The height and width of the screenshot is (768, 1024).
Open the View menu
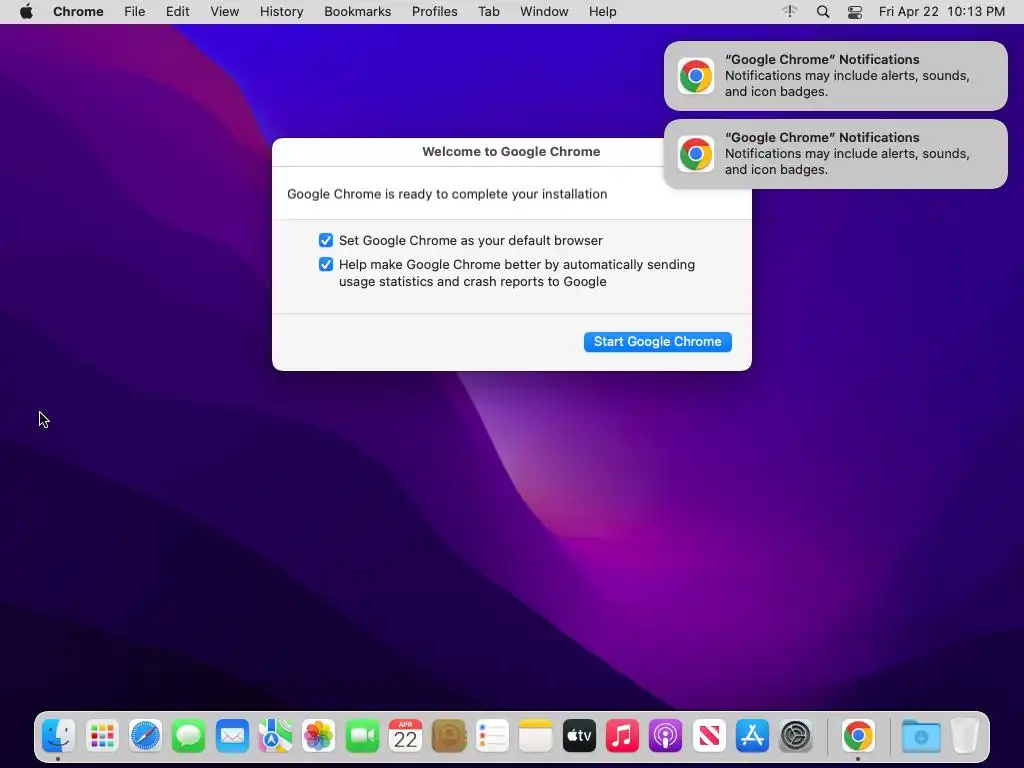pos(225,12)
